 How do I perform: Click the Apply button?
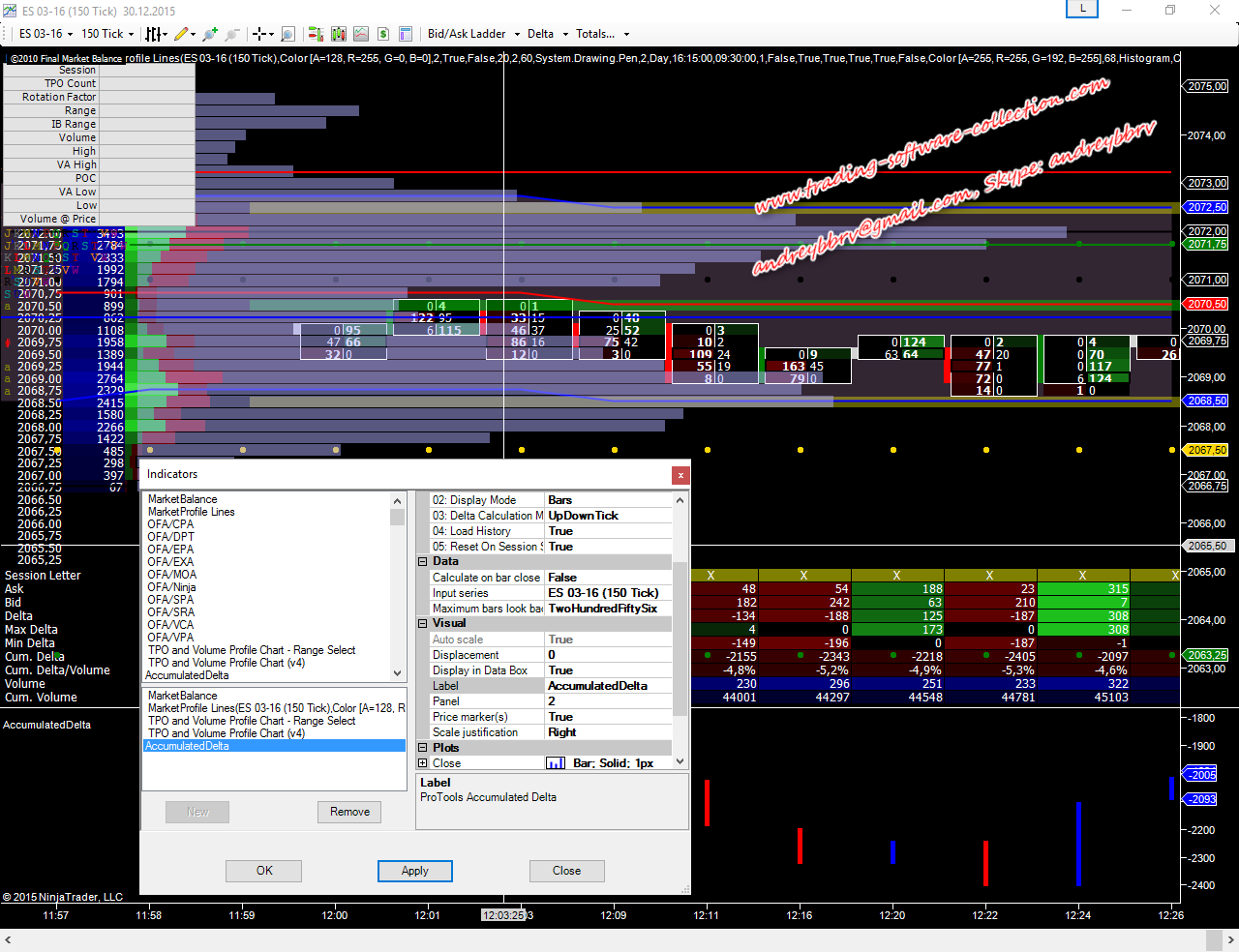click(x=414, y=871)
